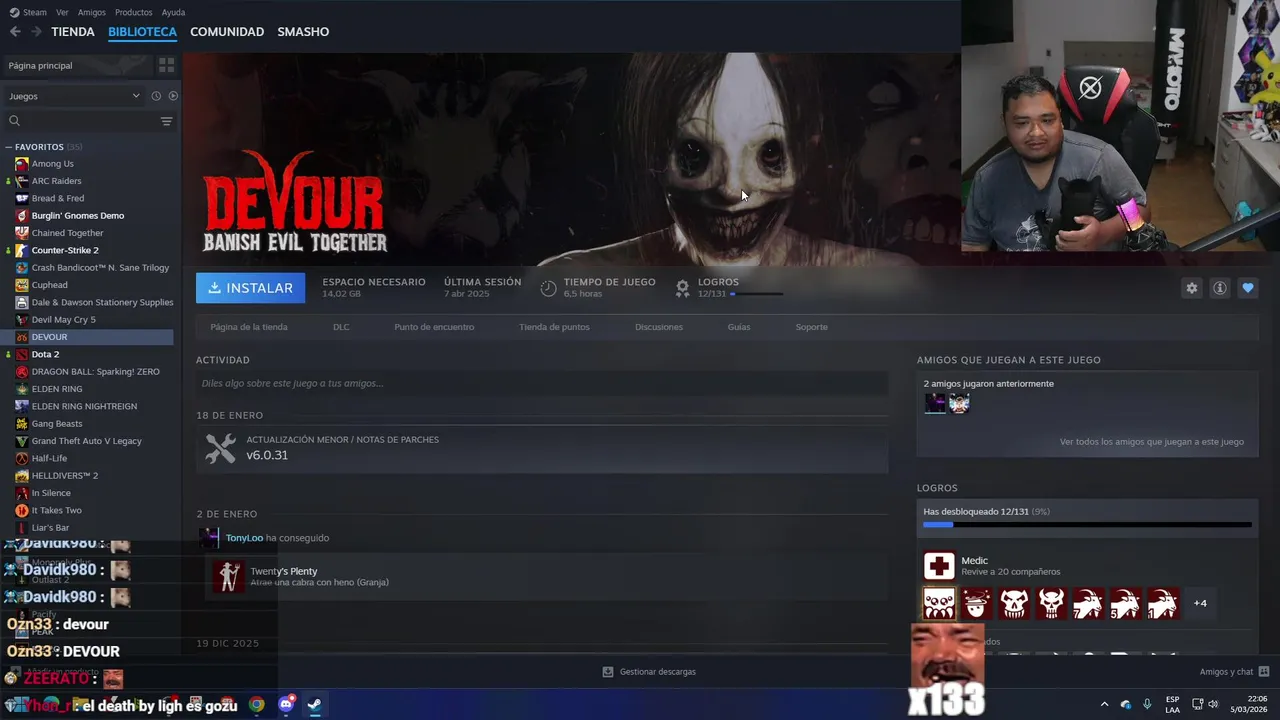Select the dizzy hat face achievement
Screen dimensions: 1280x720
click(977, 603)
